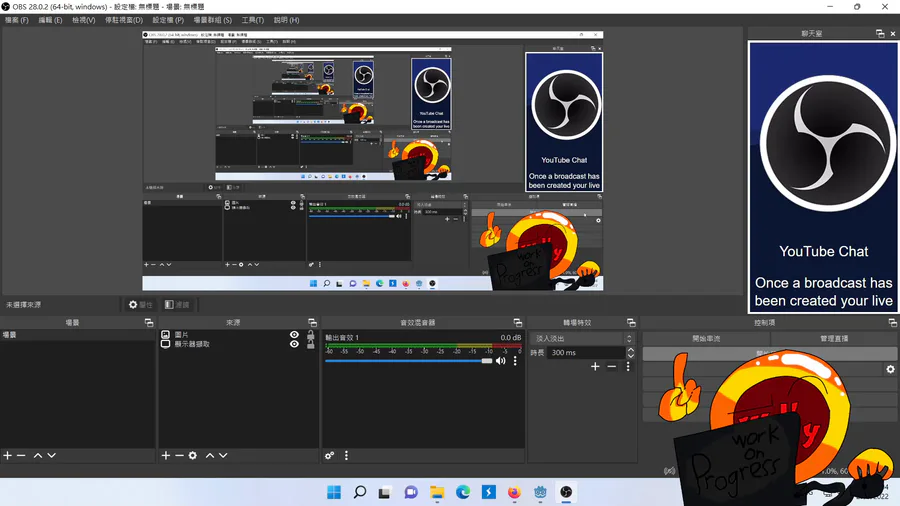The width and height of the screenshot is (900, 506).
Task: Toggle the lock on 顯示器擷取 source
Action: pos(311,344)
